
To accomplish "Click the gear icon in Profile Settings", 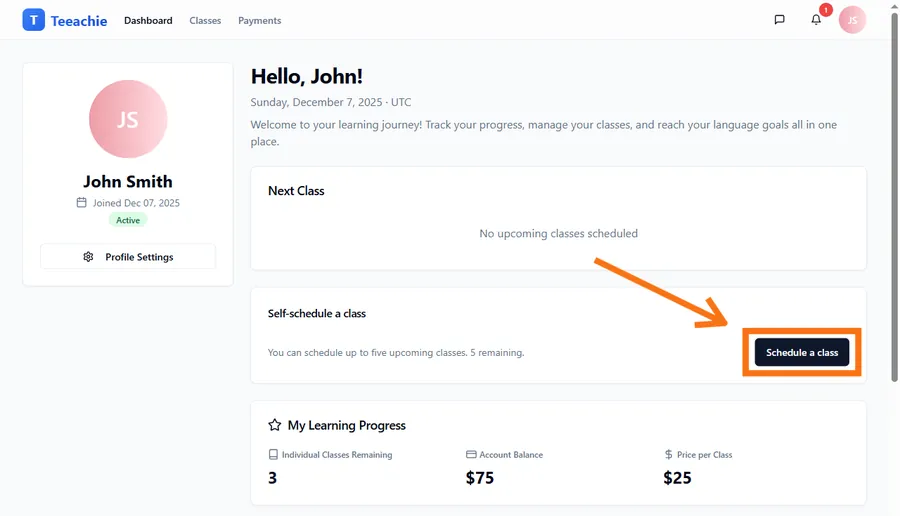I will [x=88, y=257].
